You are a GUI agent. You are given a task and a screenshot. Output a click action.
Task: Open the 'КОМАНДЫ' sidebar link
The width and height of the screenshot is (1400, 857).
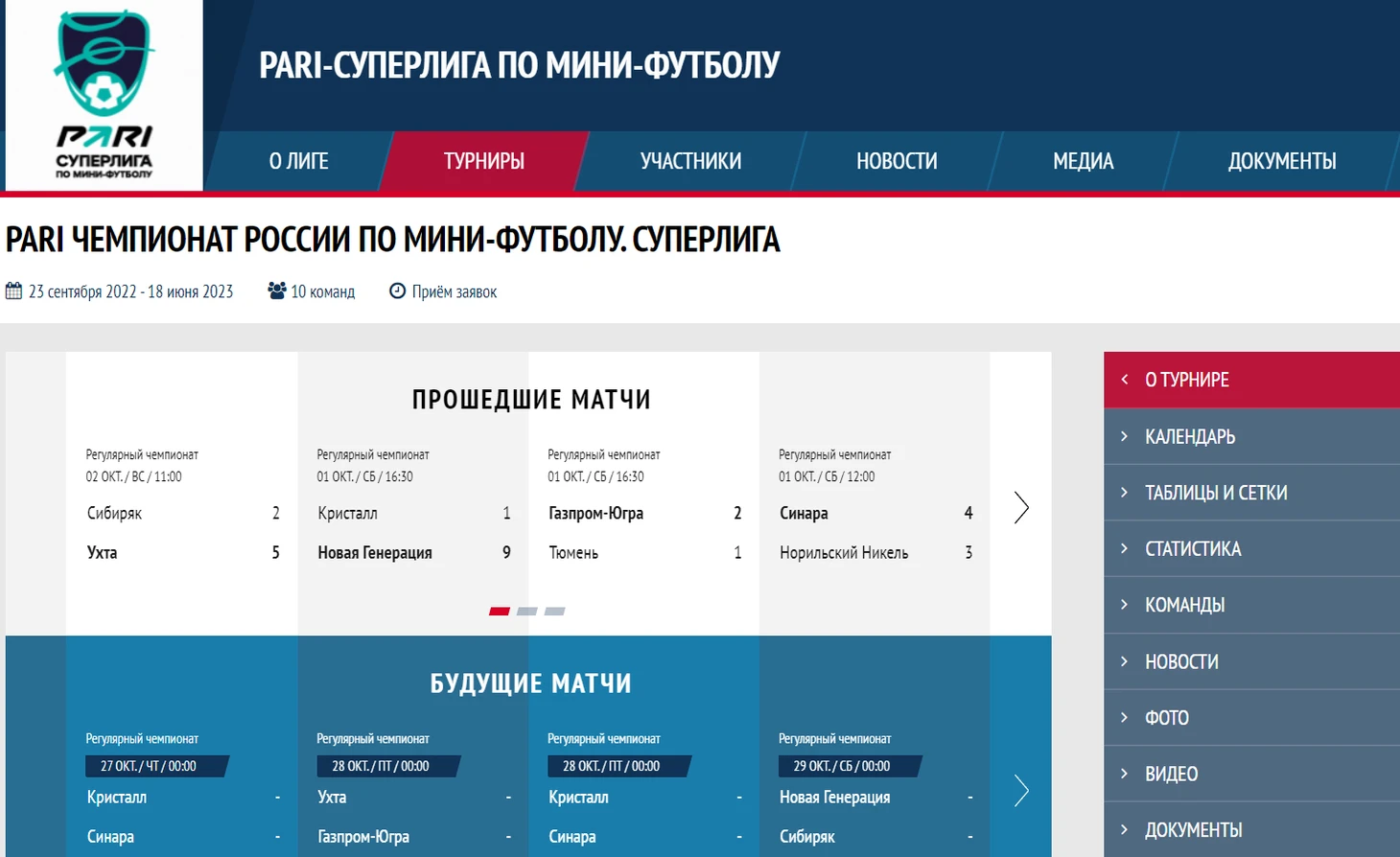pos(1185,605)
